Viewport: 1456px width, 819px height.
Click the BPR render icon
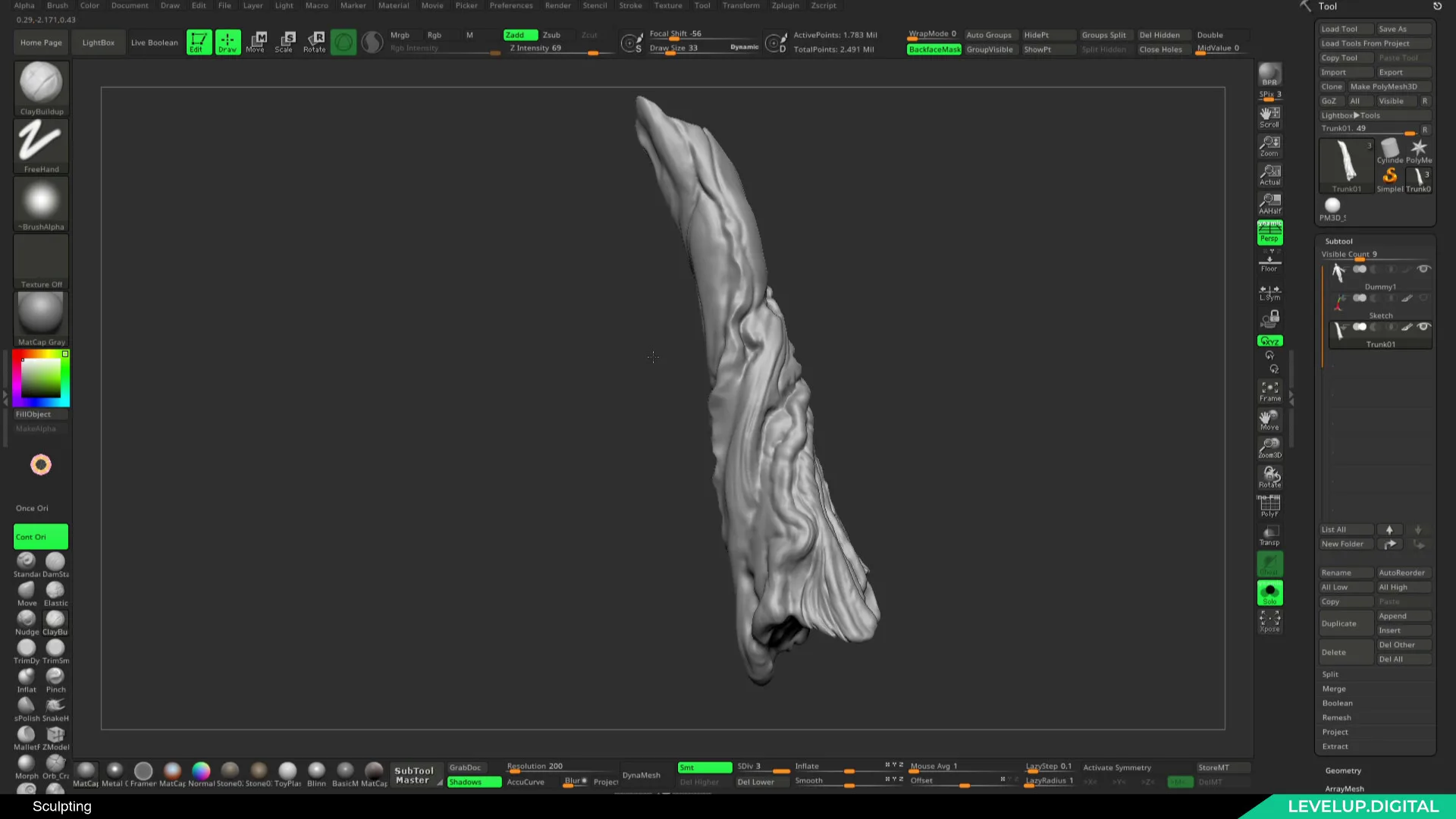tap(1269, 75)
